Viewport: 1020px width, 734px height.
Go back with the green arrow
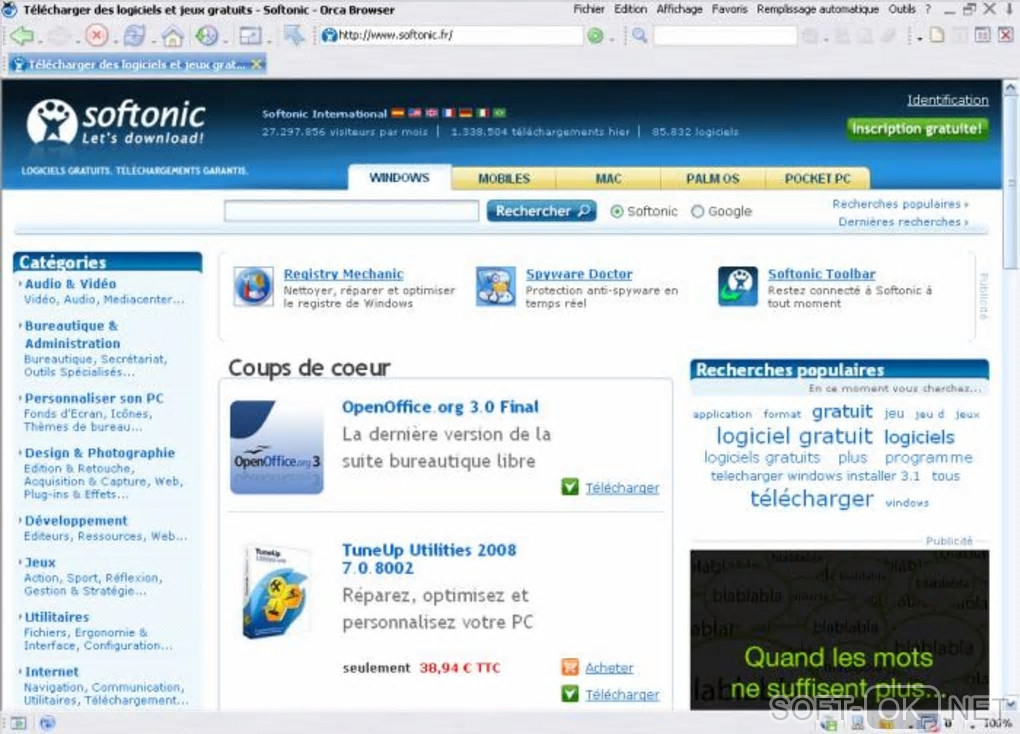click(22, 36)
